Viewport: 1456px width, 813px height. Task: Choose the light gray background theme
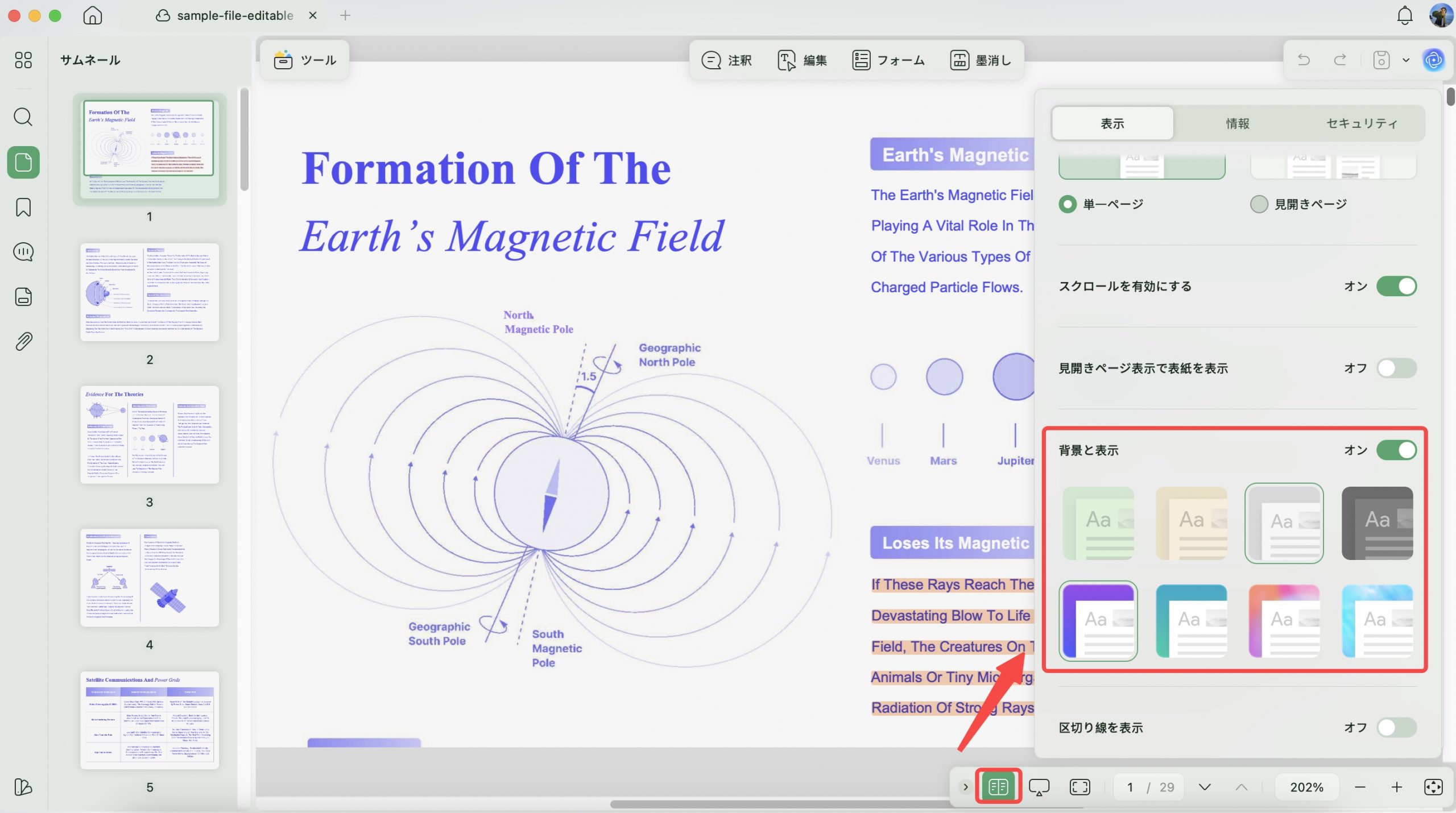pyautogui.click(x=1284, y=523)
